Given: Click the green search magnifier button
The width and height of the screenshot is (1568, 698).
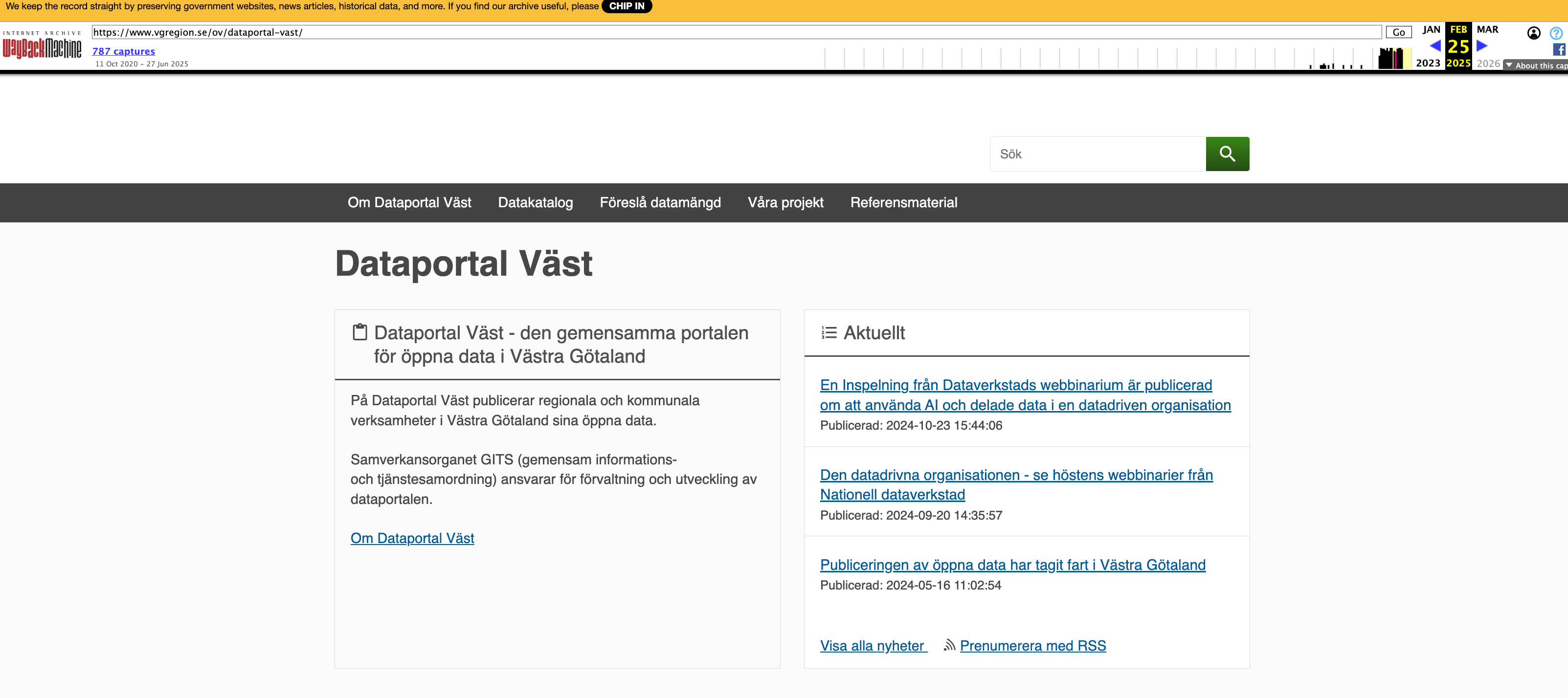Looking at the screenshot, I should click(x=1227, y=154).
